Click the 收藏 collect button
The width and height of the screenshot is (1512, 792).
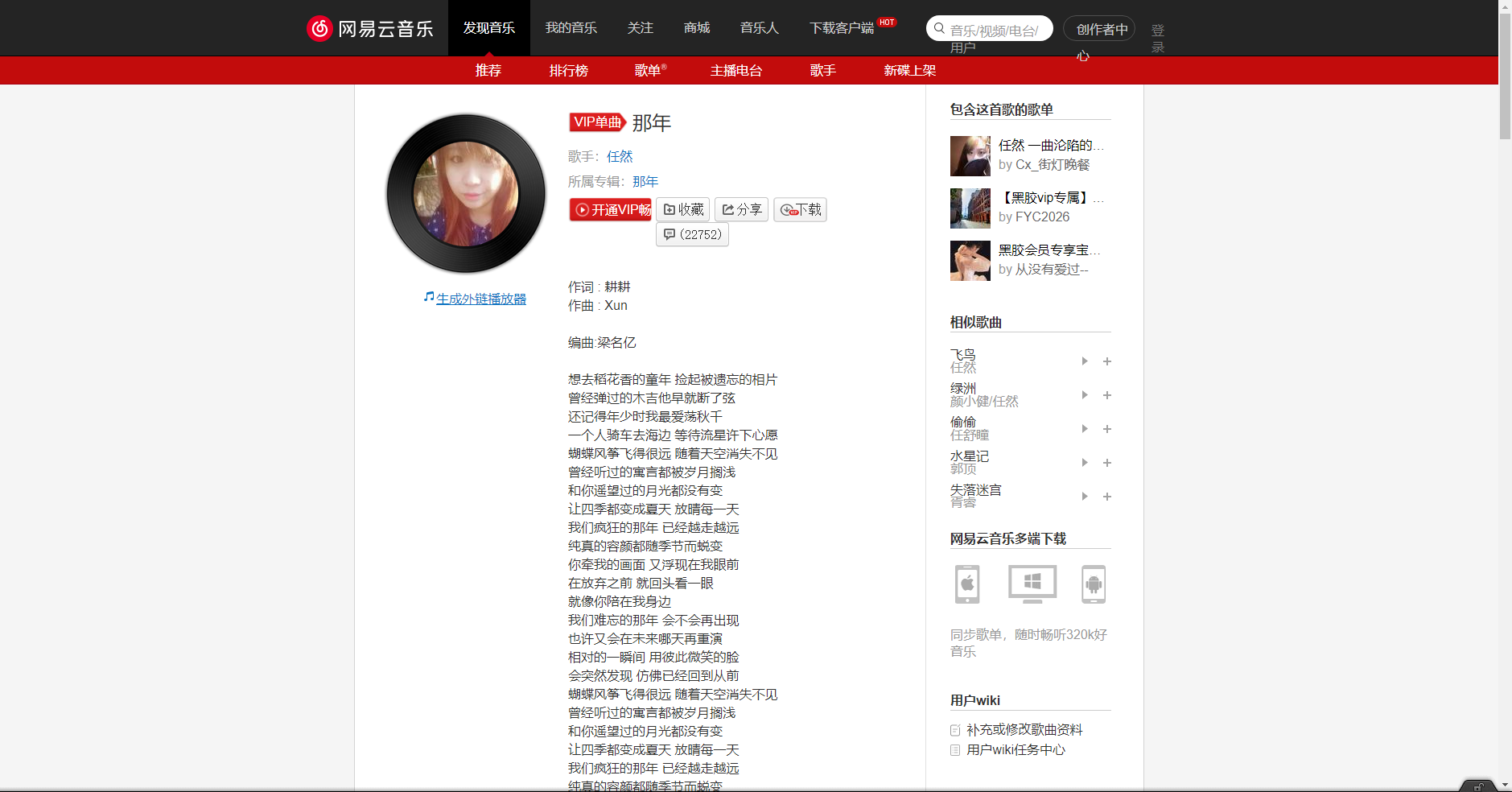pos(683,209)
